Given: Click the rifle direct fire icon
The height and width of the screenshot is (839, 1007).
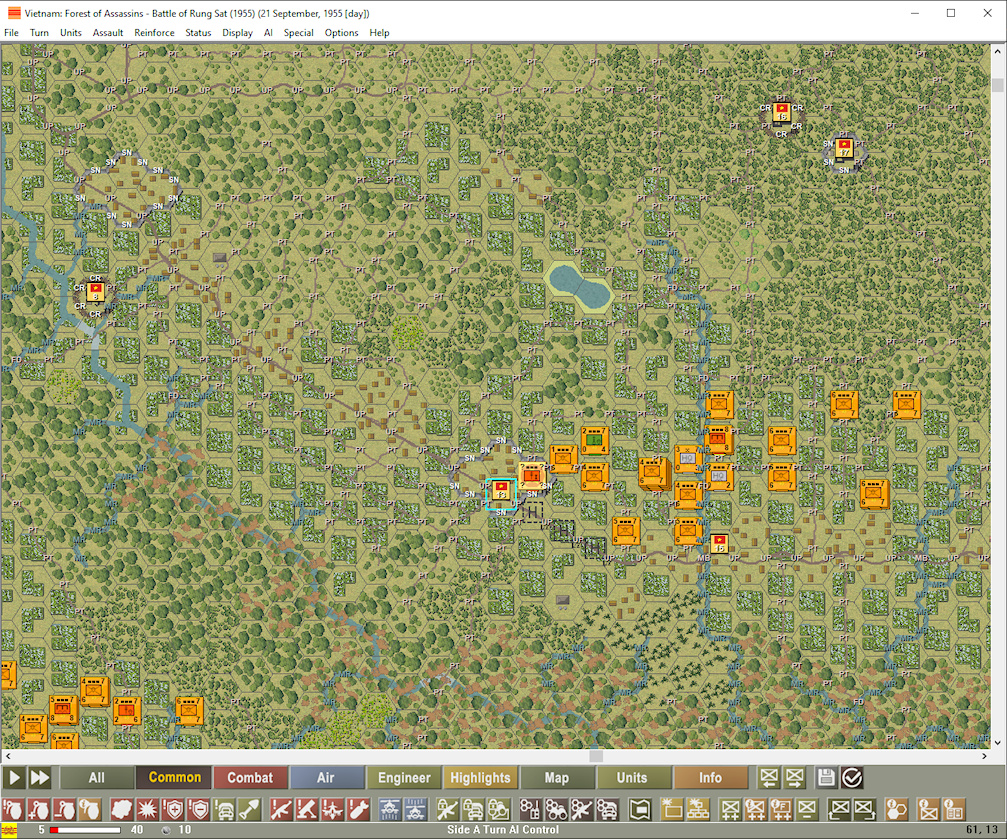Looking at the screenshot, I should point(281,809).
